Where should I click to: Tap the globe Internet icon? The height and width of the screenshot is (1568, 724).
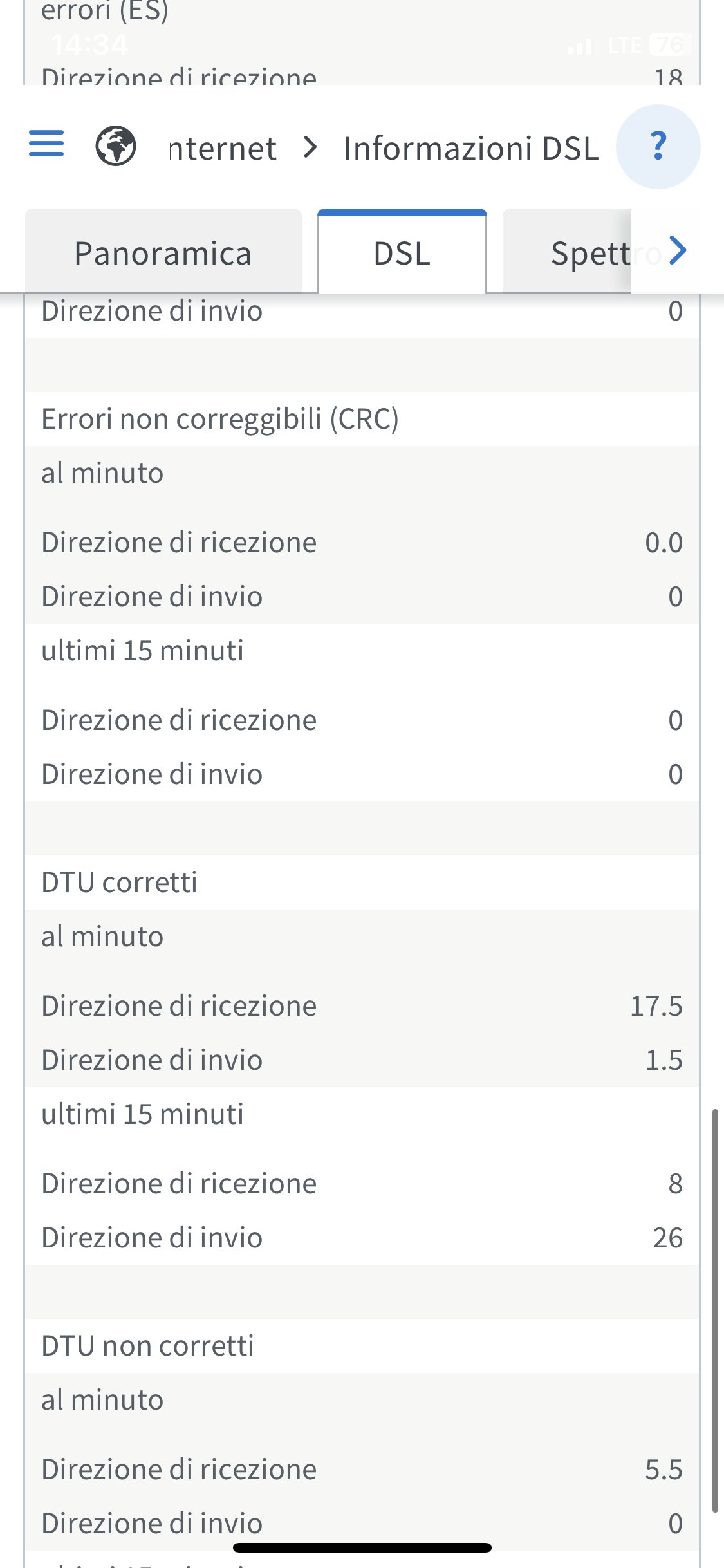click(116, 146)
